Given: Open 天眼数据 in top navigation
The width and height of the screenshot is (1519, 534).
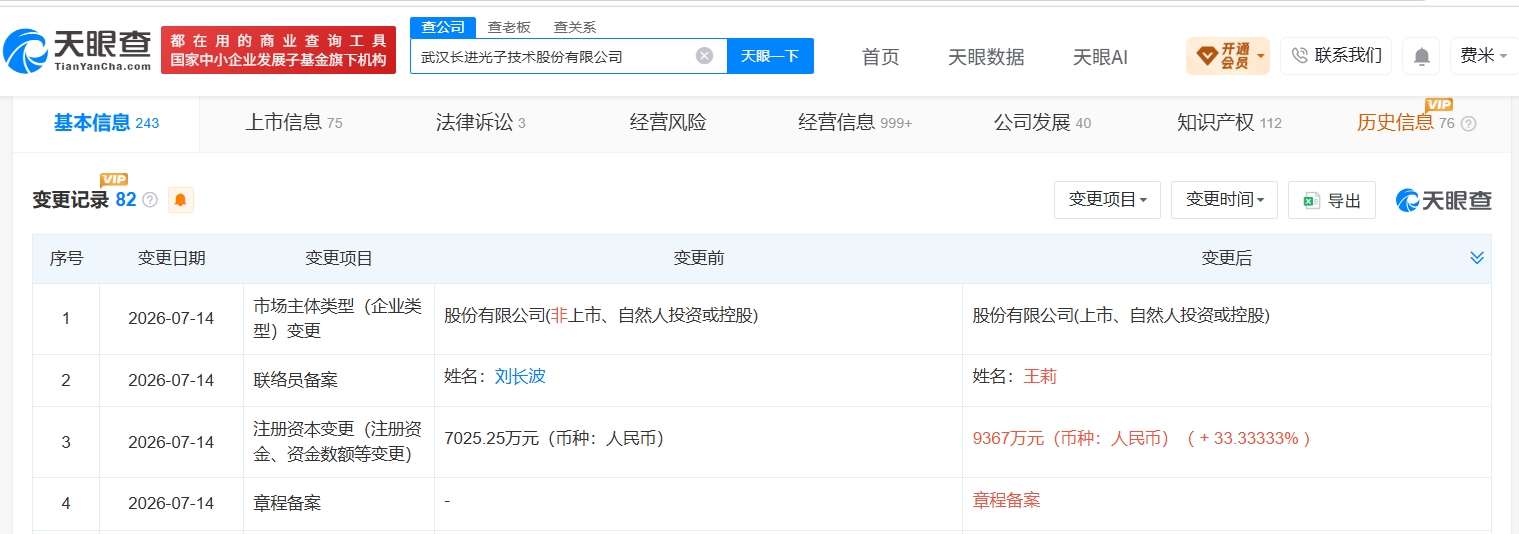Looking at the screenshot, I should [986, 57].
